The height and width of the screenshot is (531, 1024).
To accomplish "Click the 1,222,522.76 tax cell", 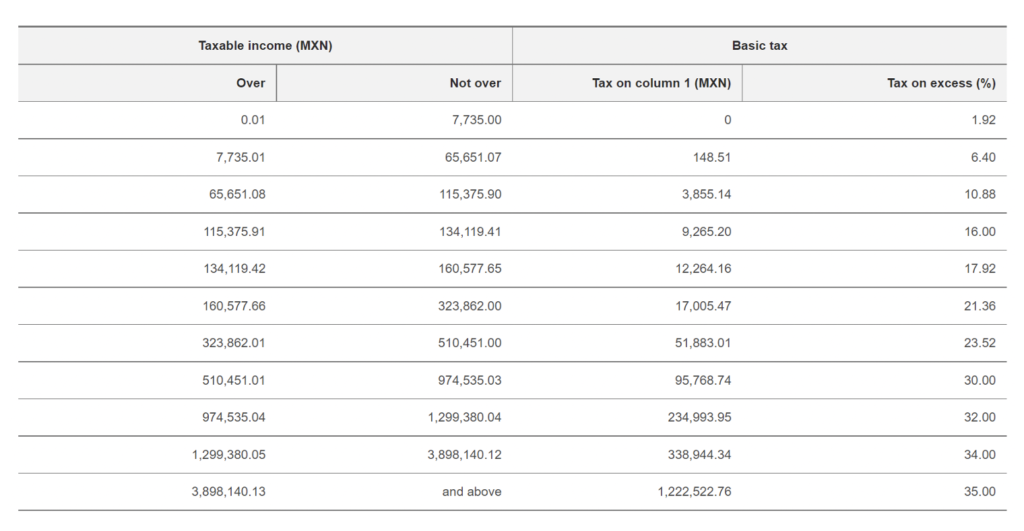I will [695, 492].
